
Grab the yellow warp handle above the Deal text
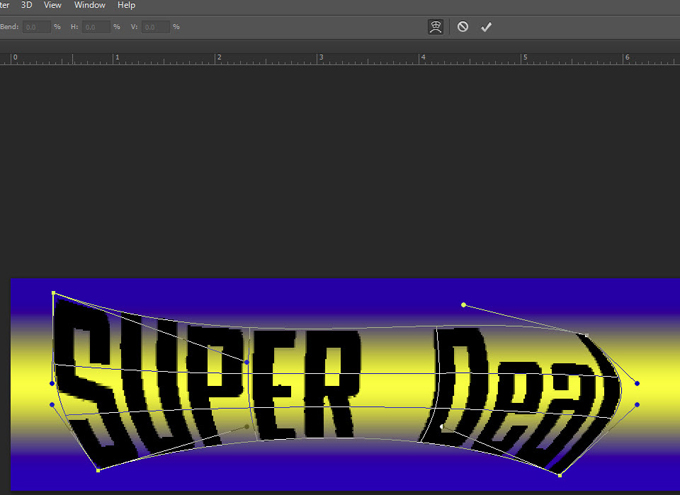click(x=463, y=305)
